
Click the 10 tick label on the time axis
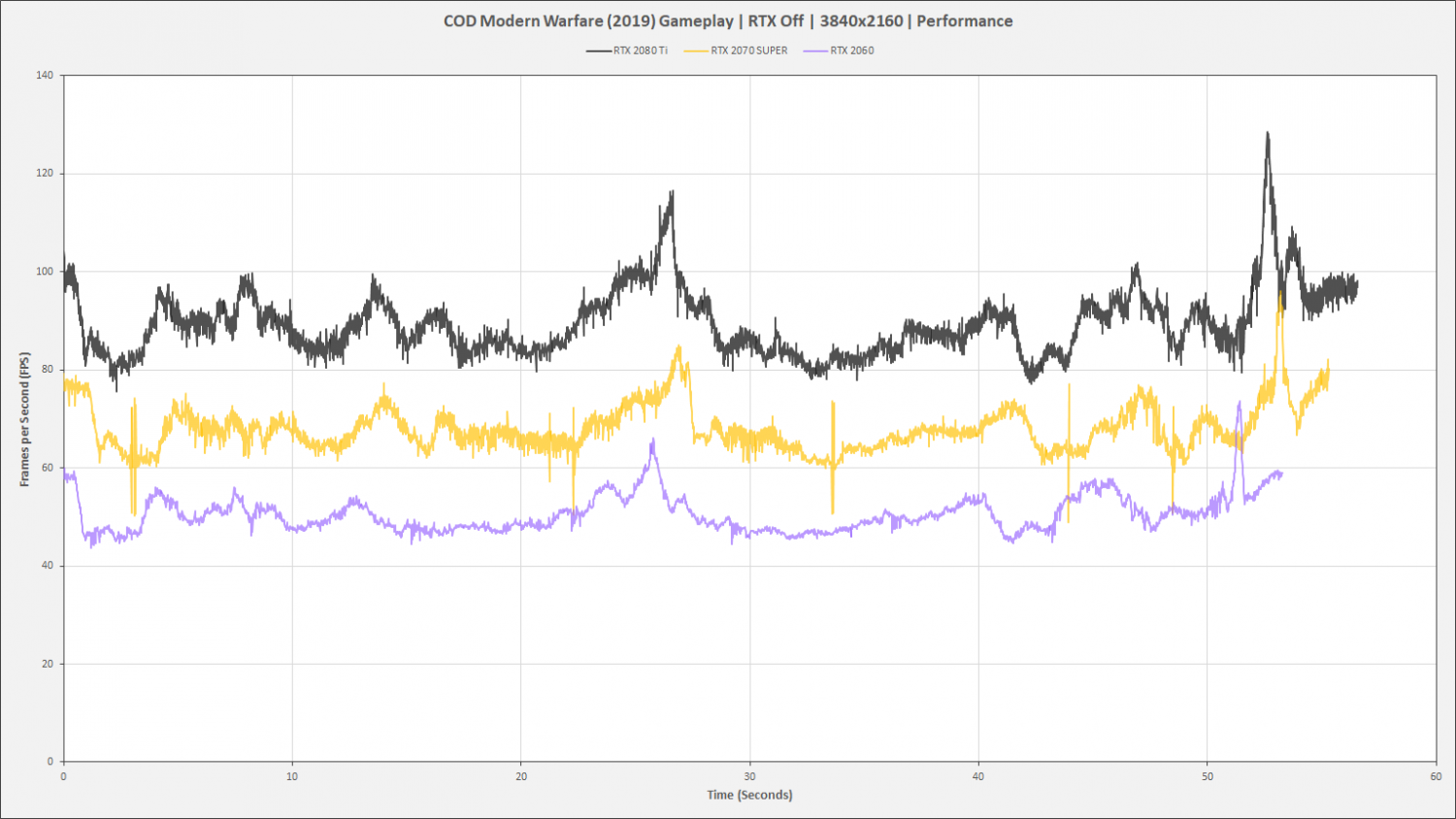(x=292, y=776)
